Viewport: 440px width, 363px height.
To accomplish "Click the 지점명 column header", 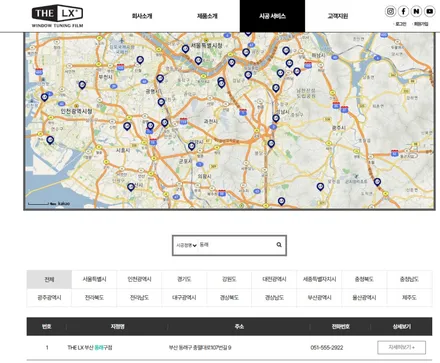I will [x=117, y=327].
